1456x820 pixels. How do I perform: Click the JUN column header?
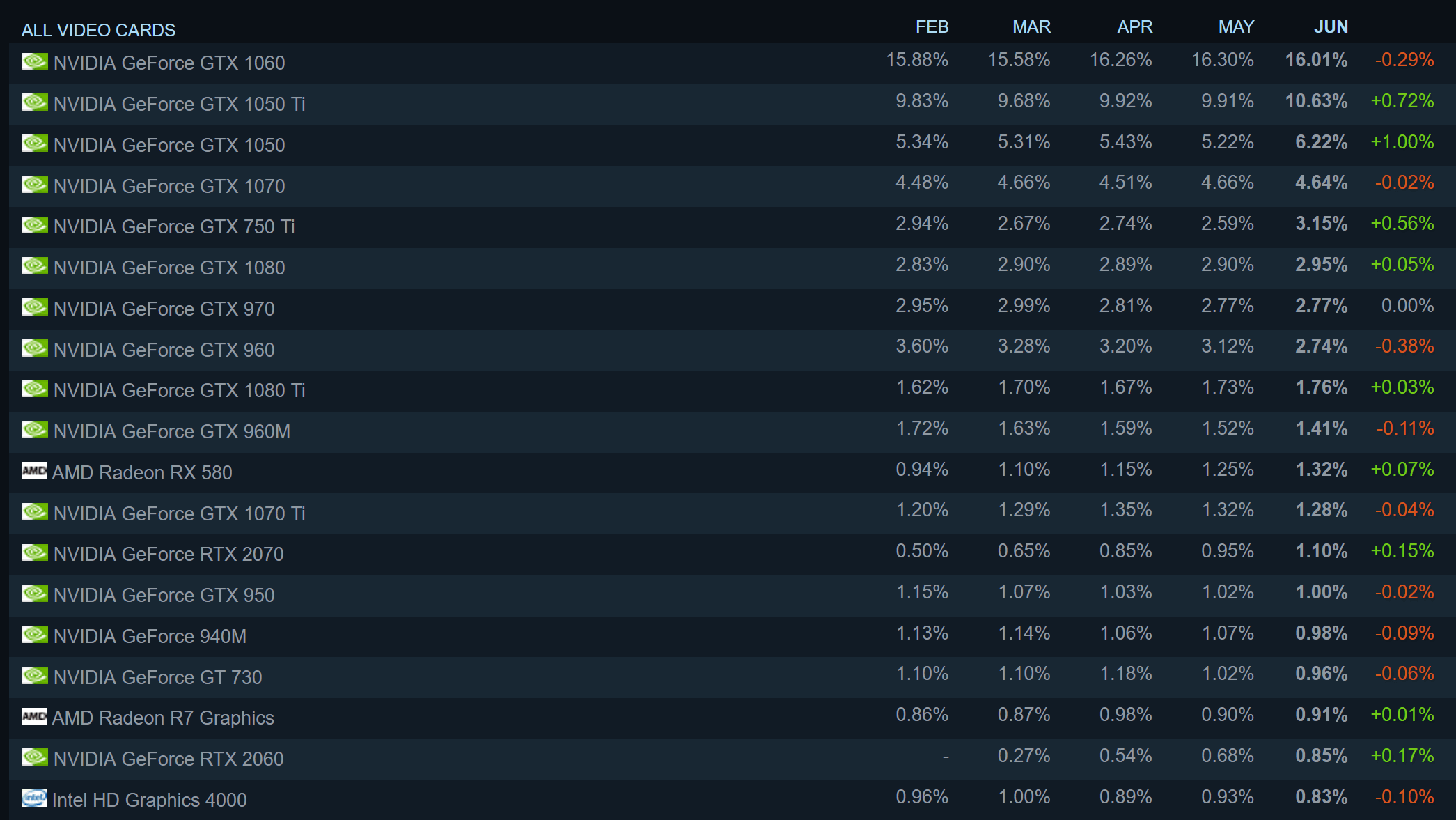1331,27
